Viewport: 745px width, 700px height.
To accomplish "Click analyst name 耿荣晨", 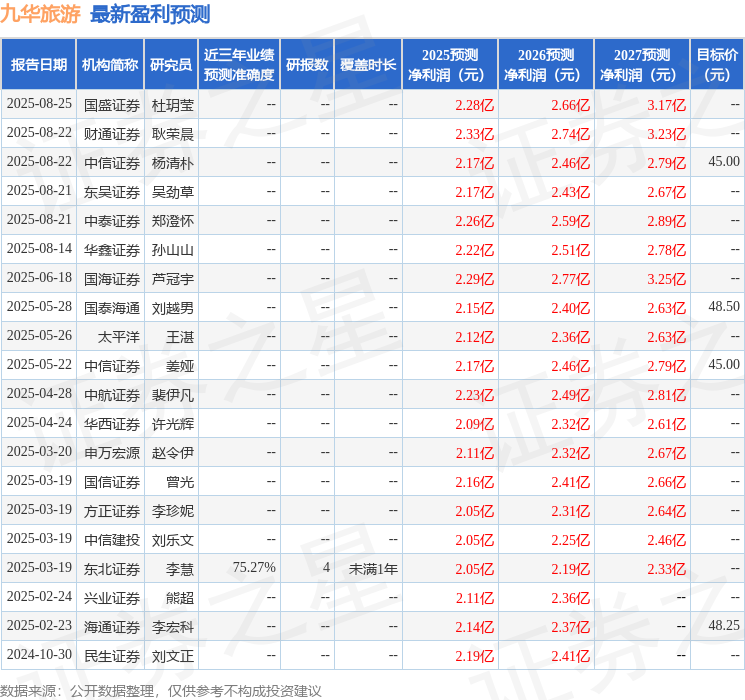I will [x=172, y=134].
